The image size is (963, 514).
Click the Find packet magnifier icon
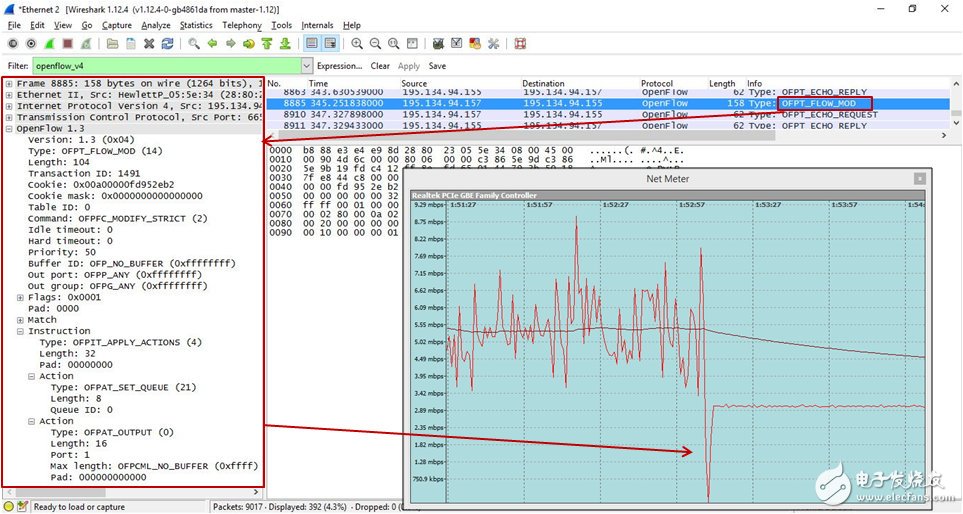click(x=194, y=44)
